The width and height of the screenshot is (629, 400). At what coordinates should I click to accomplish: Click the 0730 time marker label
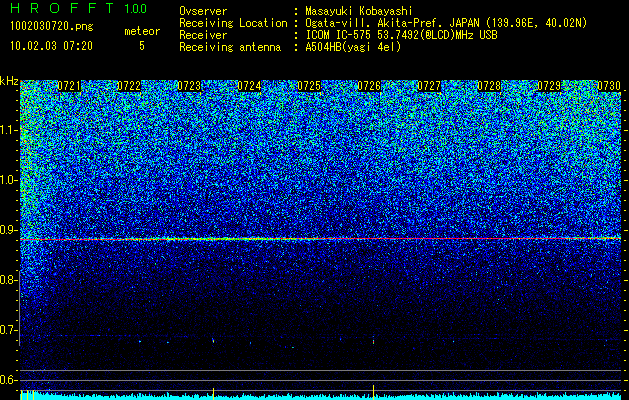pyautogui.click(x=609, y=86)
